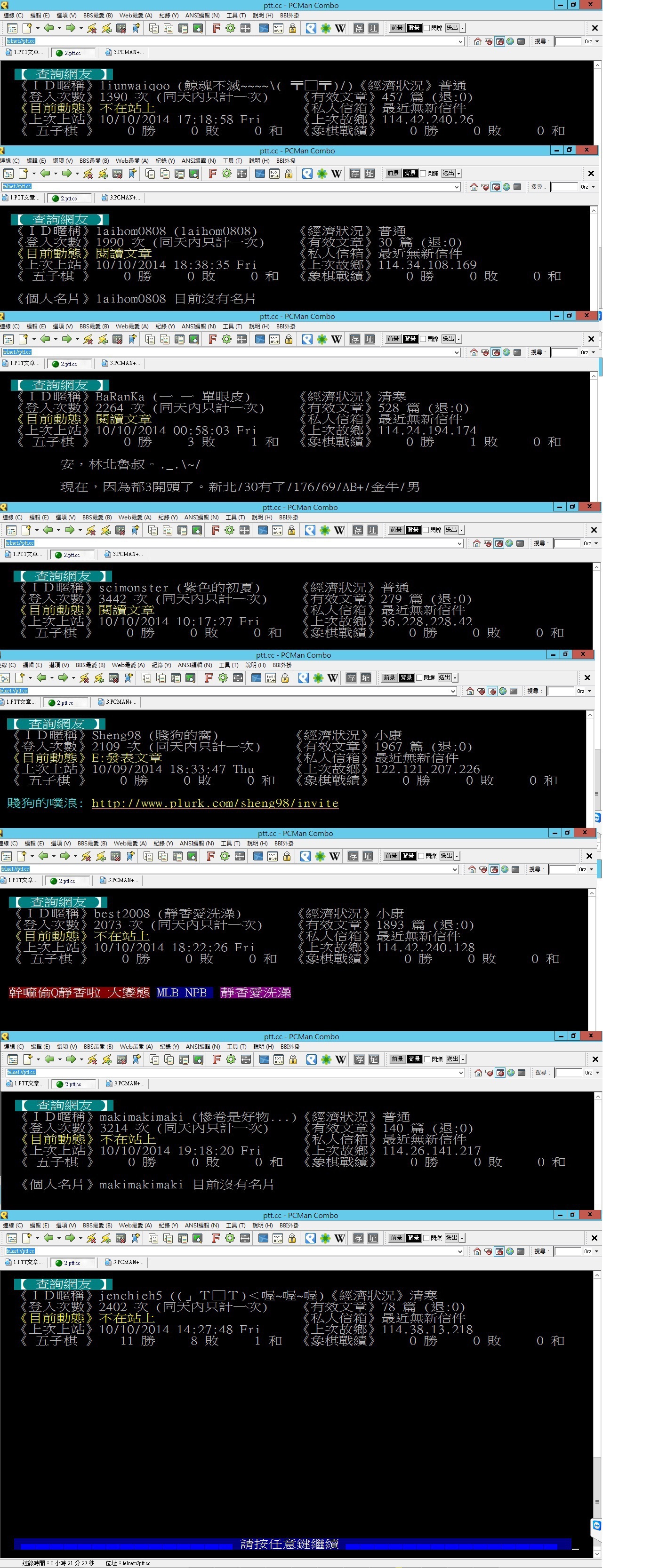659x1568 pixels.
Task: Click the home icon in scimonster window
Action: click(x=477, y=543)
